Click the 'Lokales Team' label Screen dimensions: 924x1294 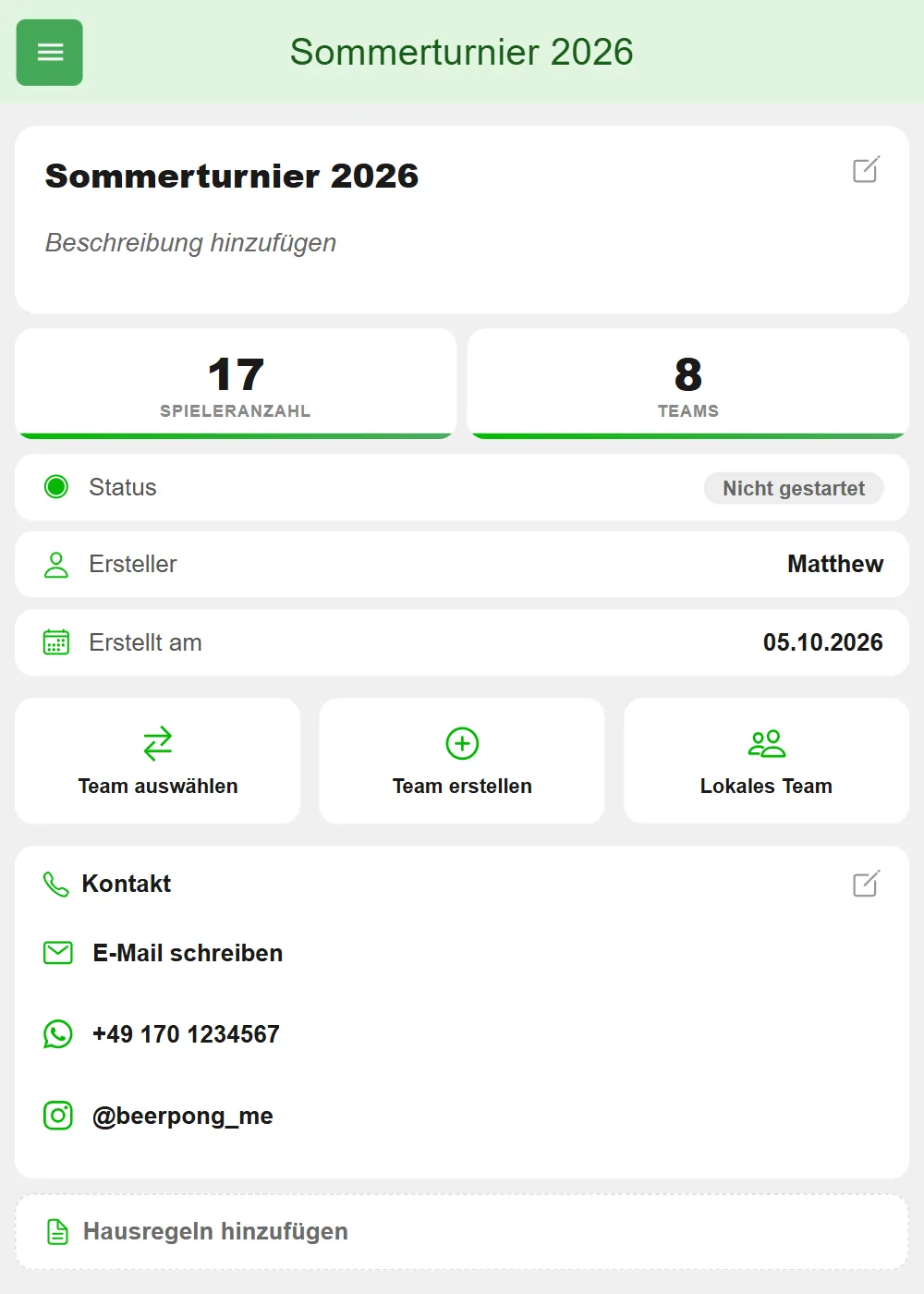tap(766, 787)
